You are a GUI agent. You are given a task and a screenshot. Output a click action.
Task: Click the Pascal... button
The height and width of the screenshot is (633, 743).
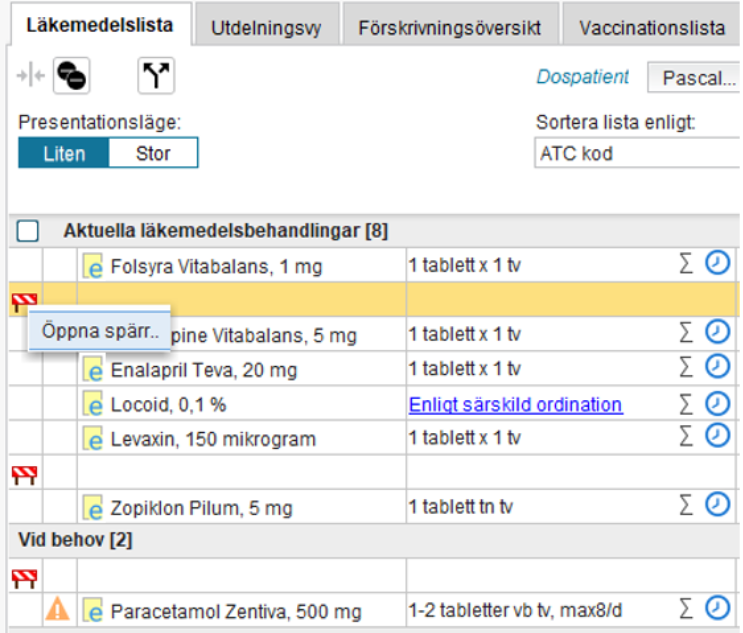click(x=696, y=77)
